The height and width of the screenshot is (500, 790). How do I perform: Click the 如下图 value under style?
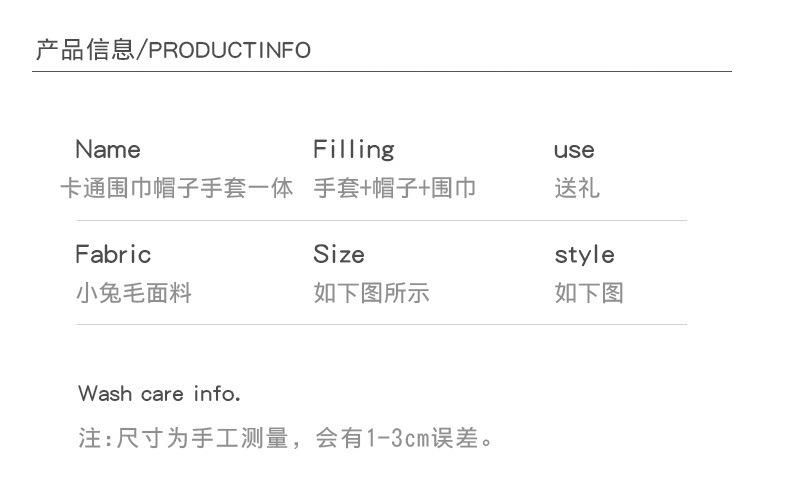[589, 293]
